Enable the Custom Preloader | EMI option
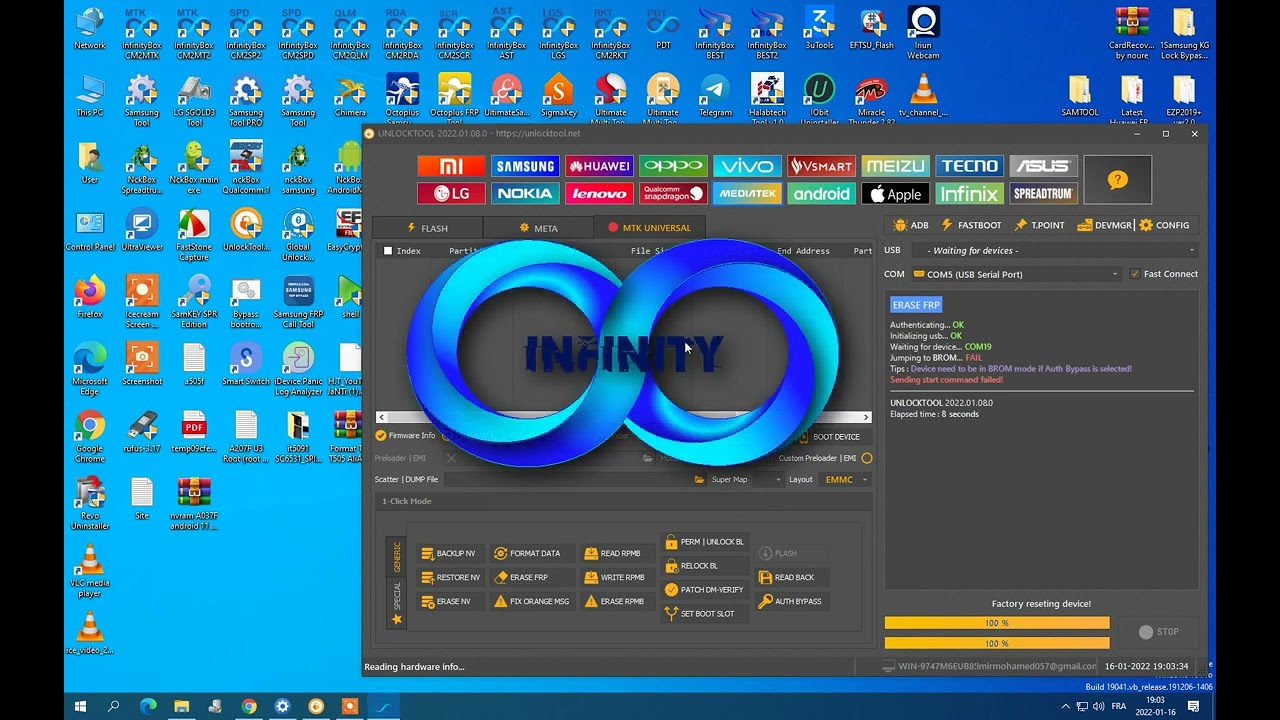1280x720 pixels. [x=867, y=458]
